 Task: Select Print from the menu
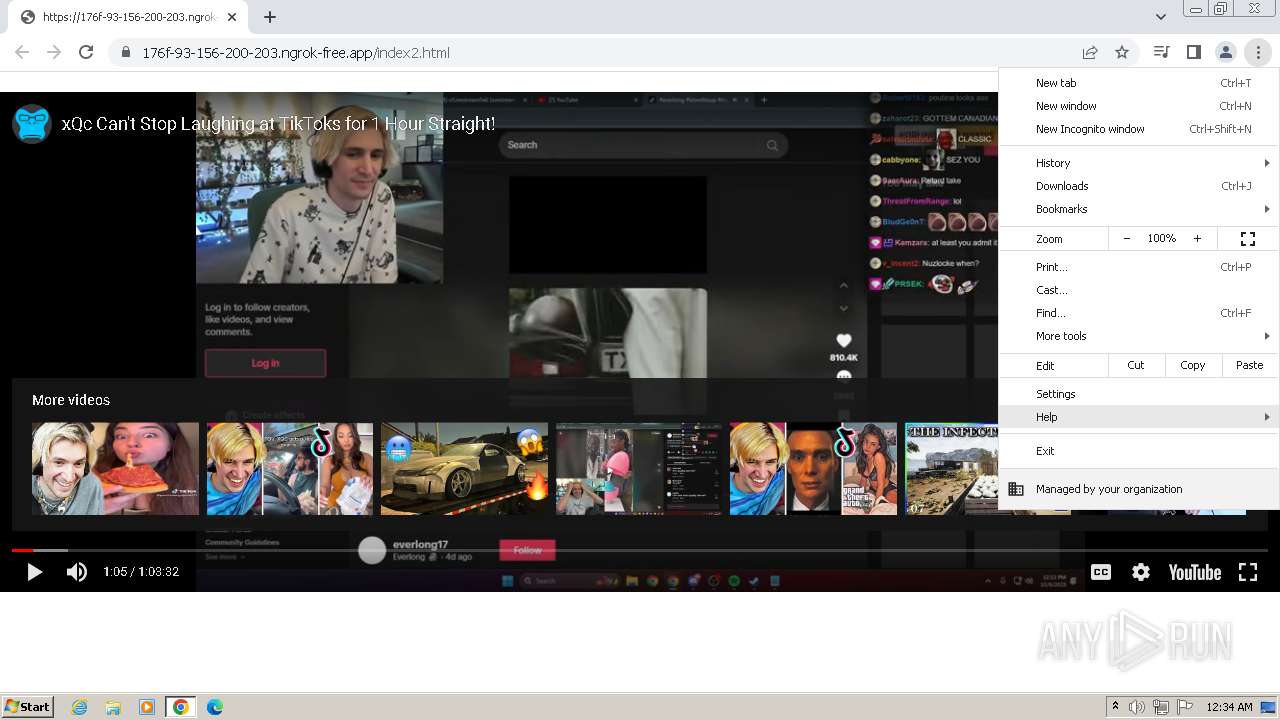pyautogui.click(x=1139, y=267)
